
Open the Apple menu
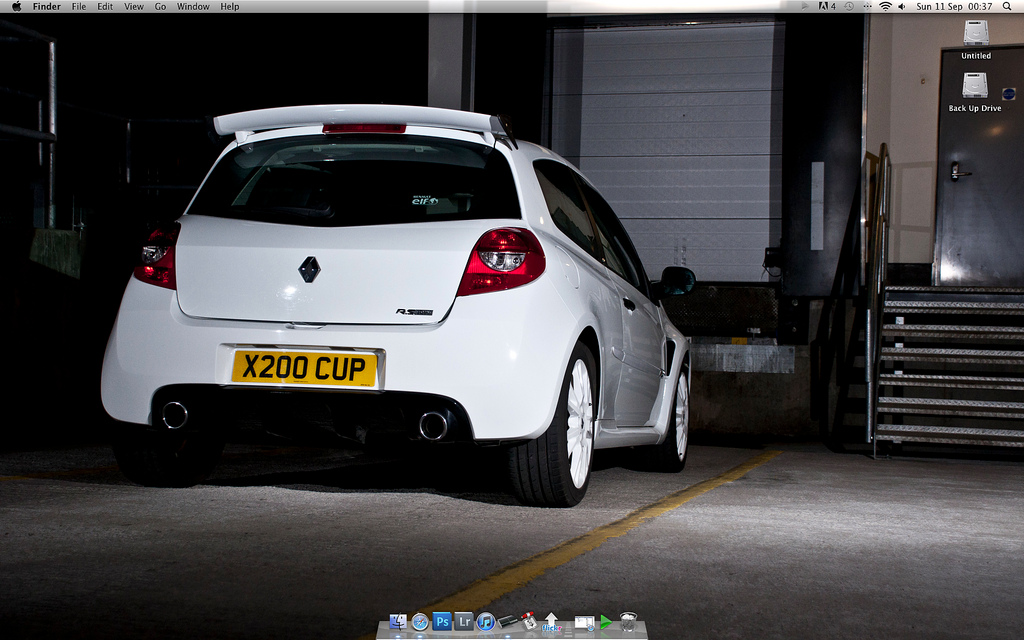16,7
